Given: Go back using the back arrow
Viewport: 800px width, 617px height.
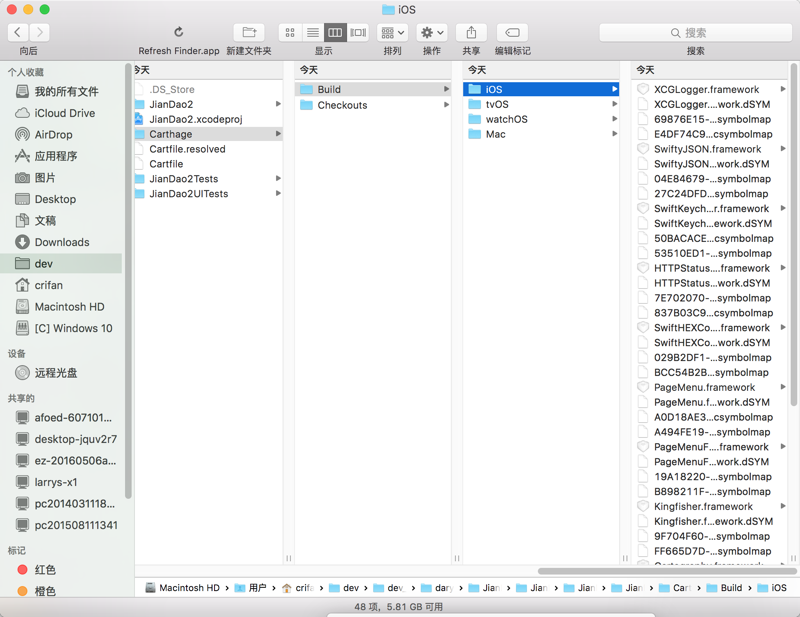Looking at the screenshot, I should [x=18, y=33].
